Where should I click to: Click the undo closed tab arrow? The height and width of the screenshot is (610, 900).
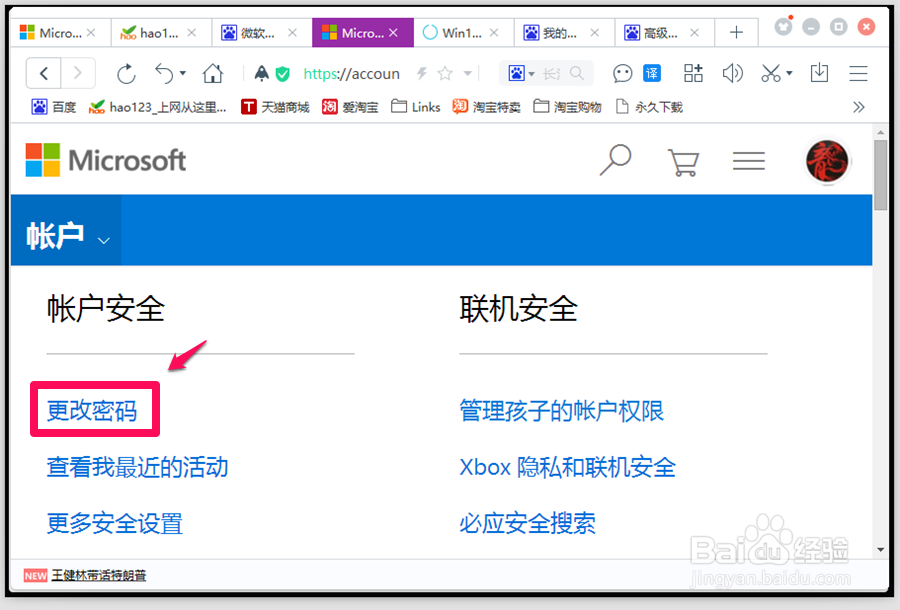point(165,73)
